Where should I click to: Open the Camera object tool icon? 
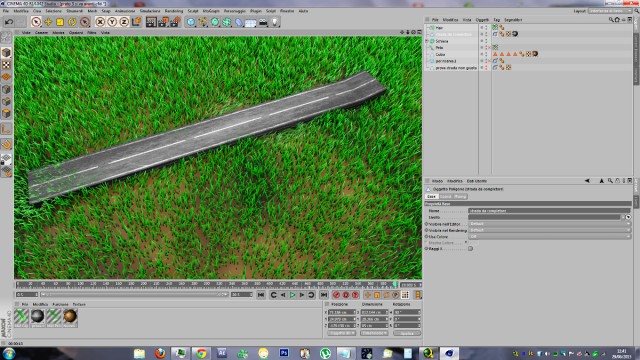click(263, 22)
